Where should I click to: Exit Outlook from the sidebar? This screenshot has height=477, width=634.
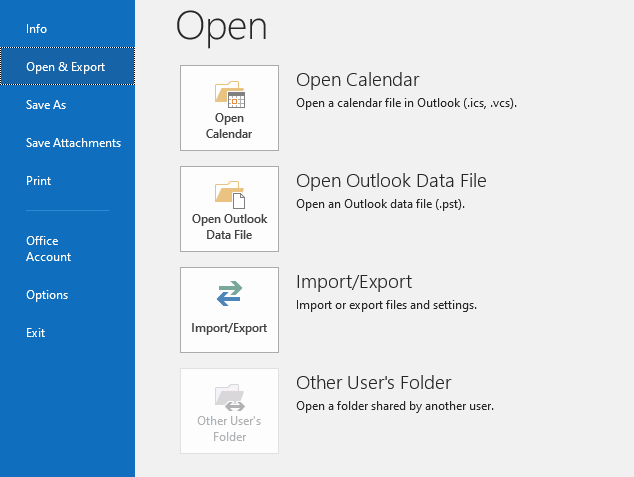(36, 333)
